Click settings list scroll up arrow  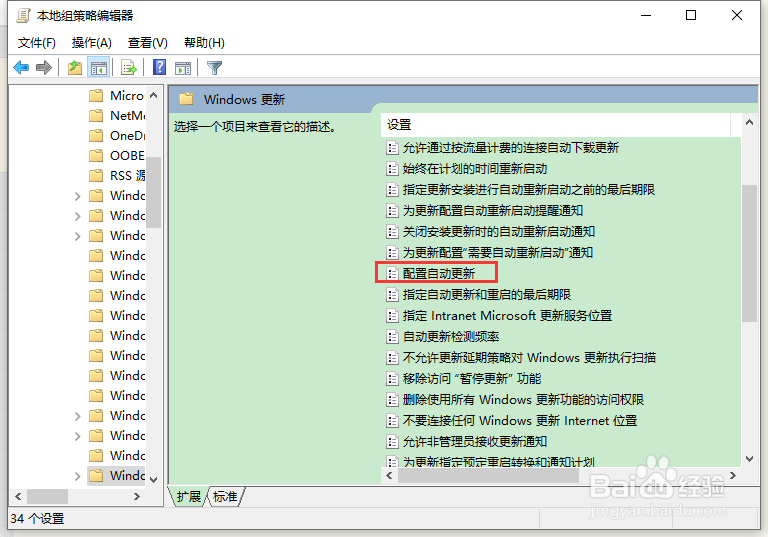click(749, 122)
